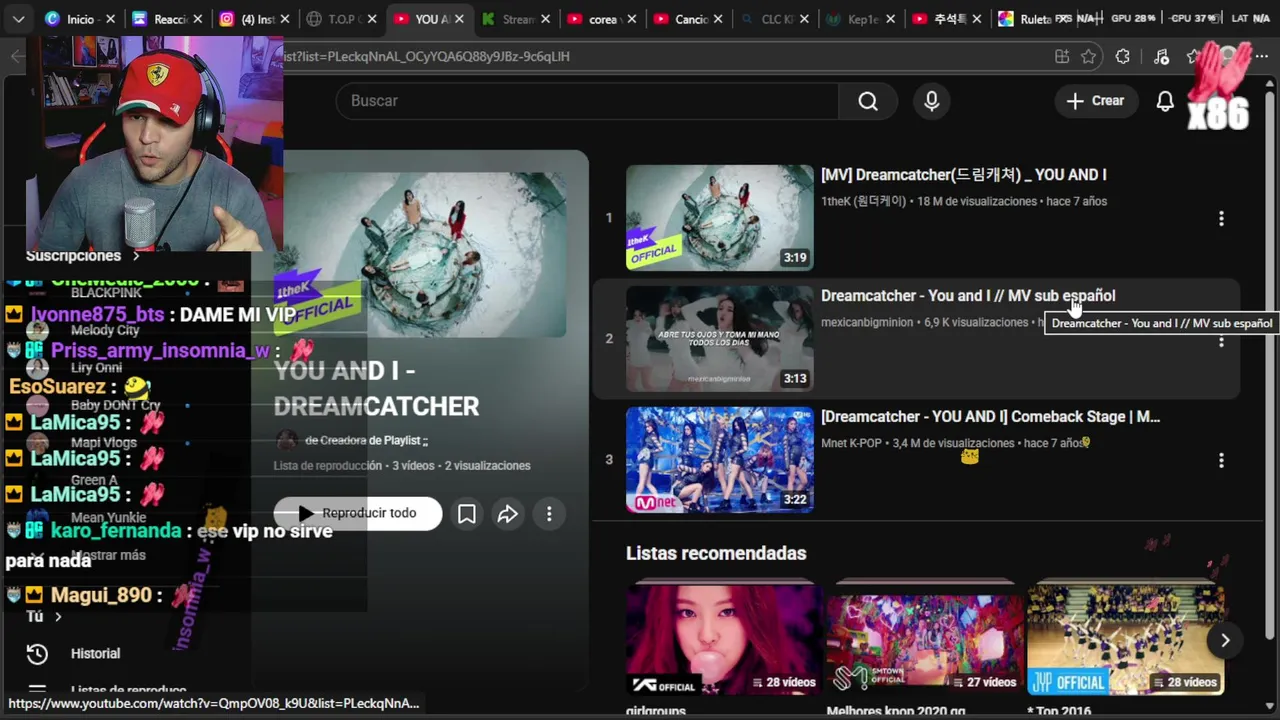This screenshot has width=1280, height=720.
Task: Save the playlist with bookmark icon
Action: (x=467, y=514)
